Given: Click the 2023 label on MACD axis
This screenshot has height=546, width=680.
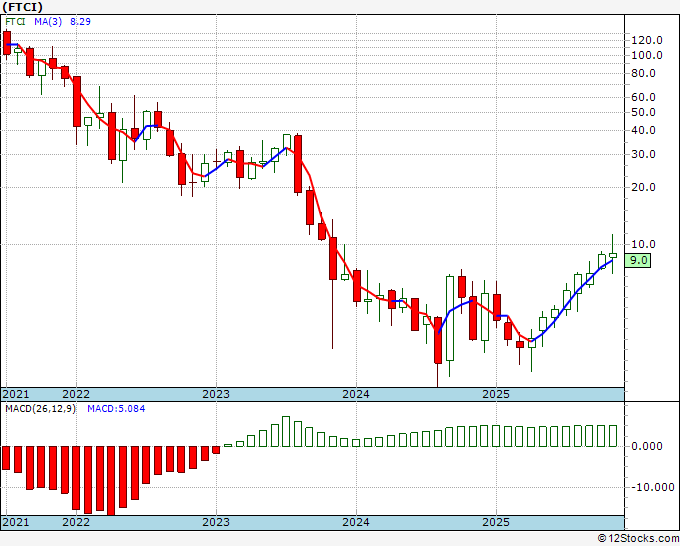Looking at the screenshot, I should pyautogui.click(x=216, y=522).
